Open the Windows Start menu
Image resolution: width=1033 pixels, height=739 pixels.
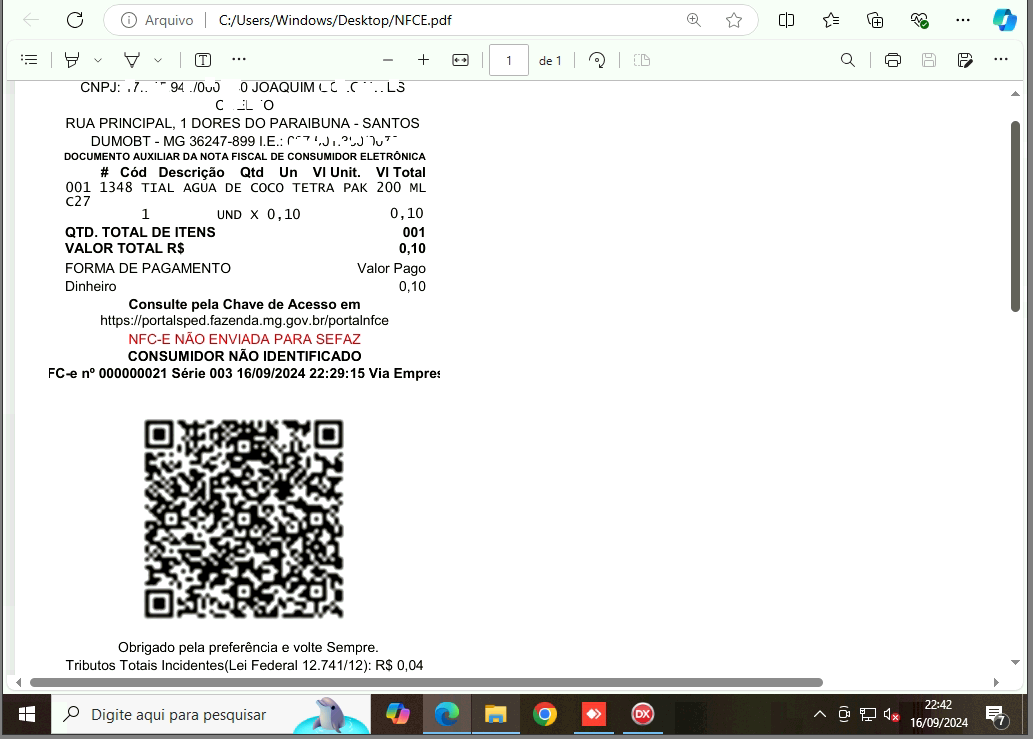26,715
